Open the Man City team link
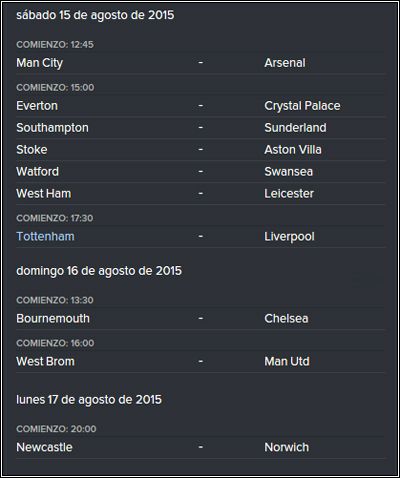Image resolution: width=400 pixels, height=478 pixels. (39, 63)
